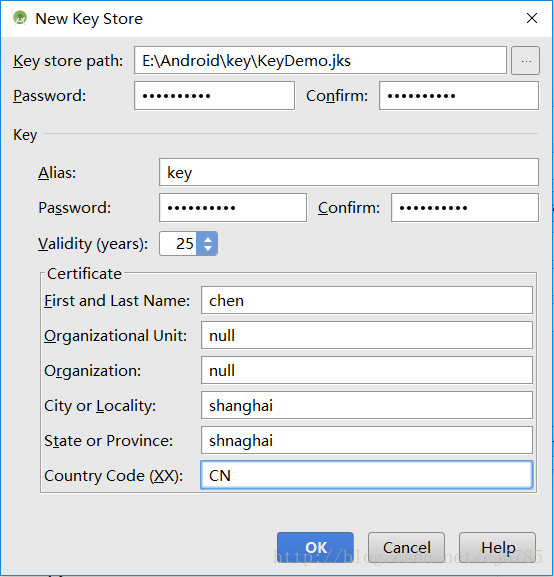This screenshot has height=577, width=554.
Task: Click the Country Code (XX) label
Action: coord(113,476)
